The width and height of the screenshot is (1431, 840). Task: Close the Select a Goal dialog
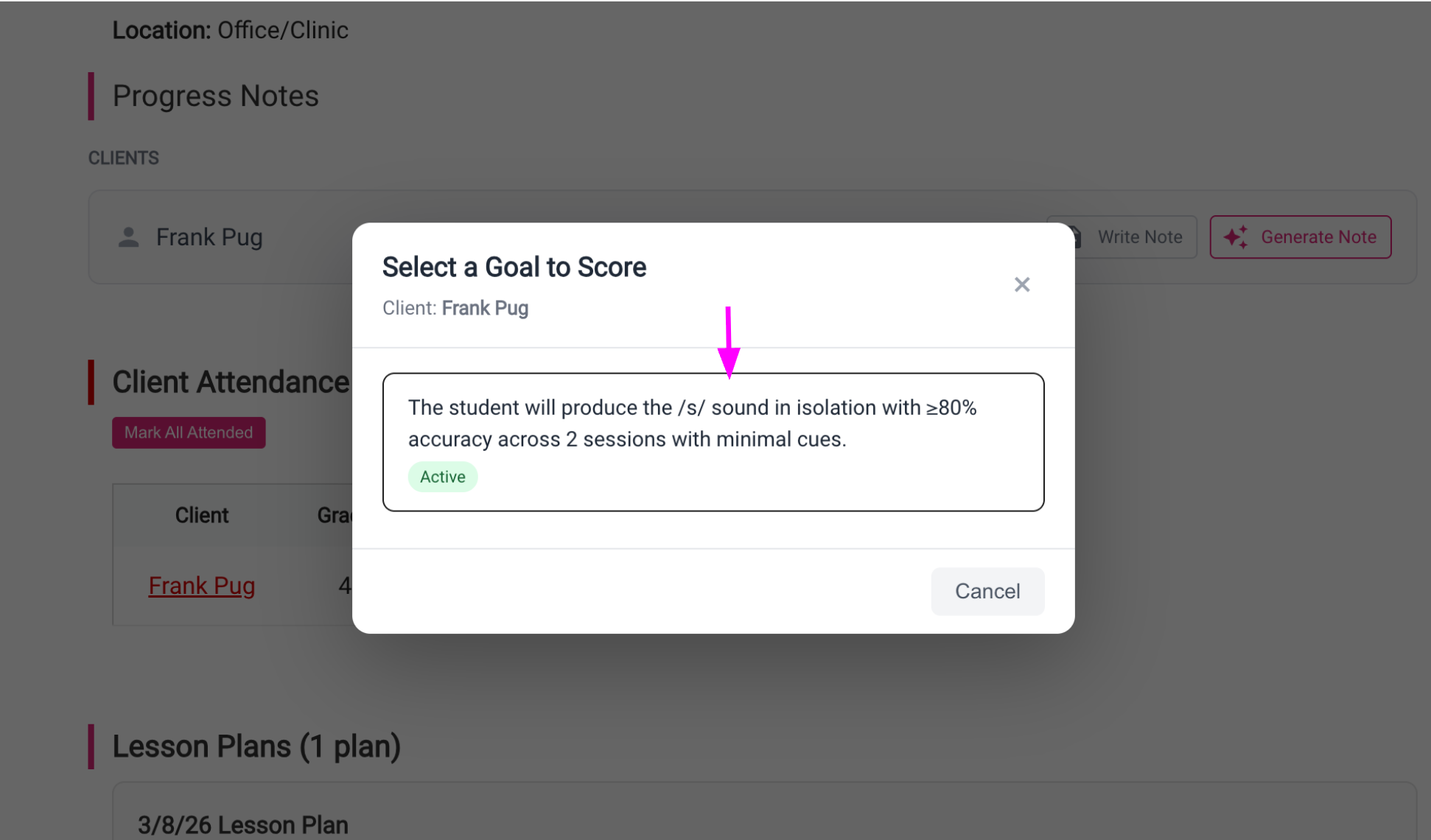1021,284
